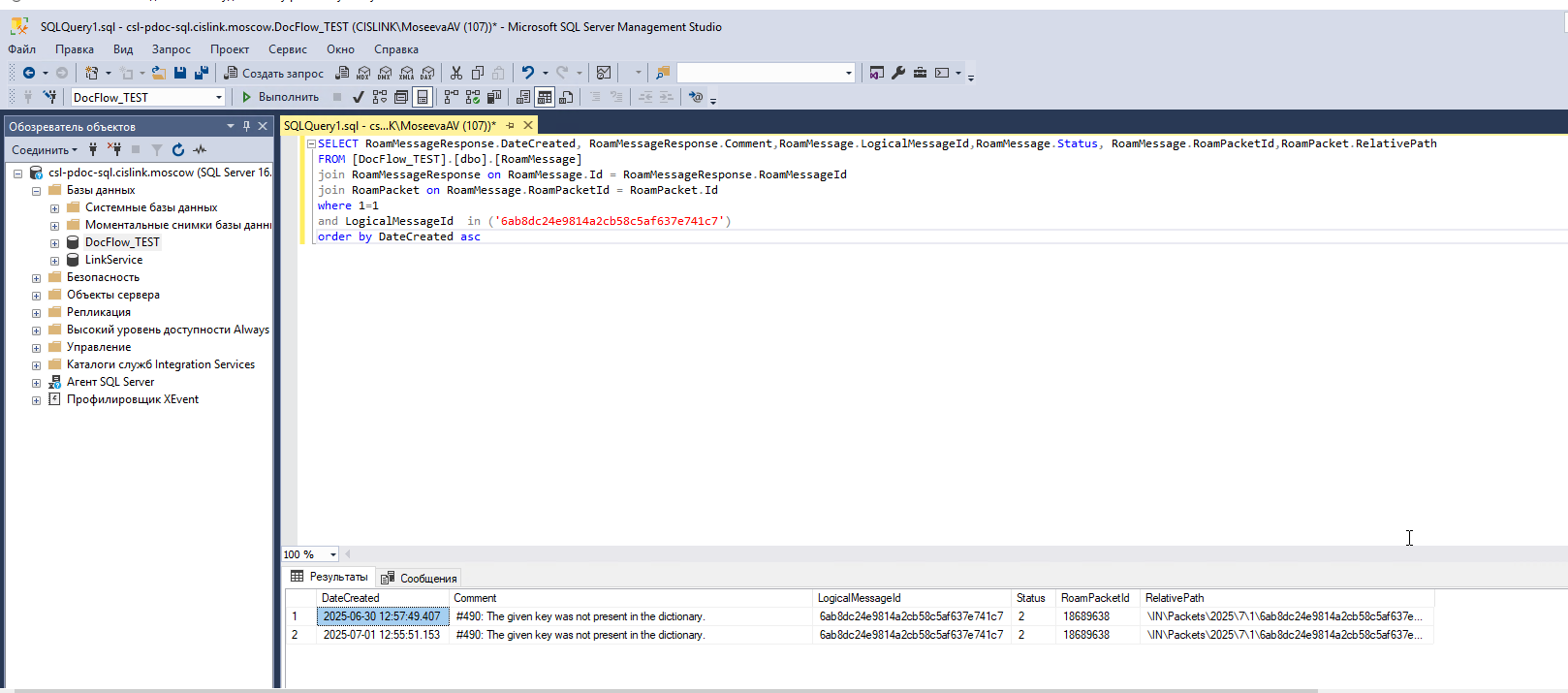Toggle results to grid mode
The image size is (1568, 693).
click(x=545, y=97)
